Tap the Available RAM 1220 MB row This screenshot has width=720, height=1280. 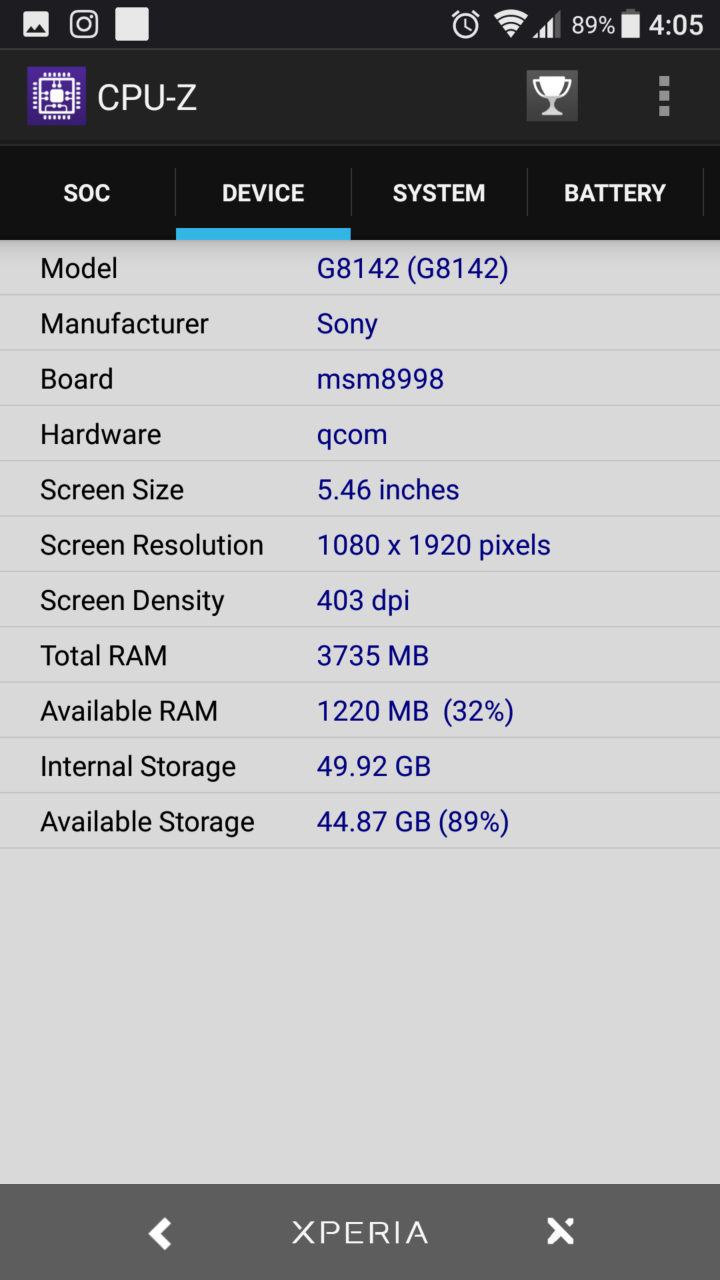click(360, 711)
